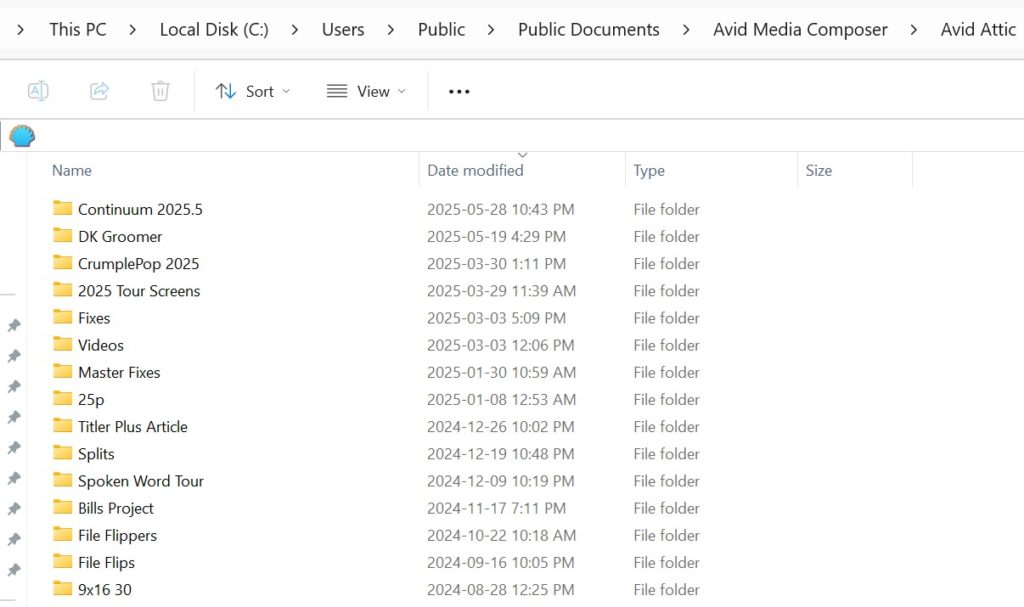Sort by the Date modified column header
The width and height of the screenshot is (1024, 607).
pyautogui.click(x=475, y=171)
